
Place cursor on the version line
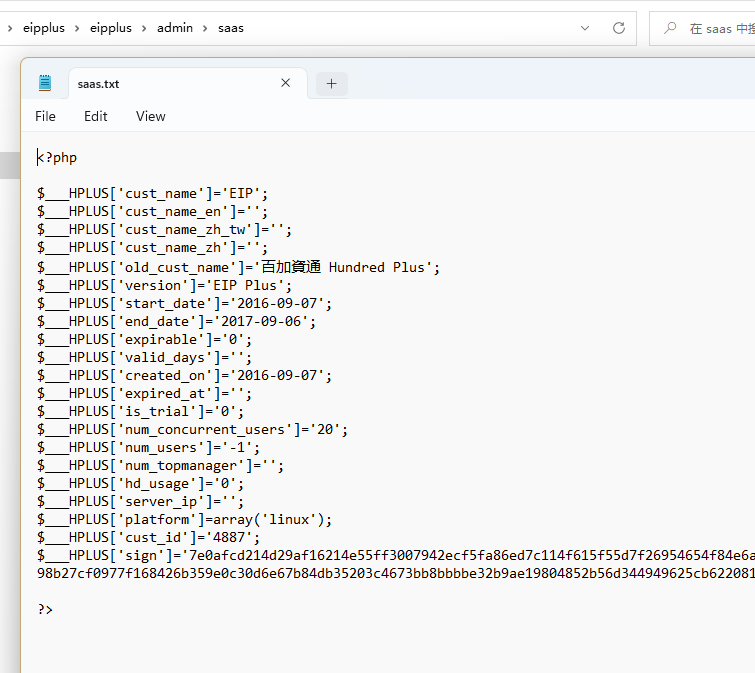(164, 285)
